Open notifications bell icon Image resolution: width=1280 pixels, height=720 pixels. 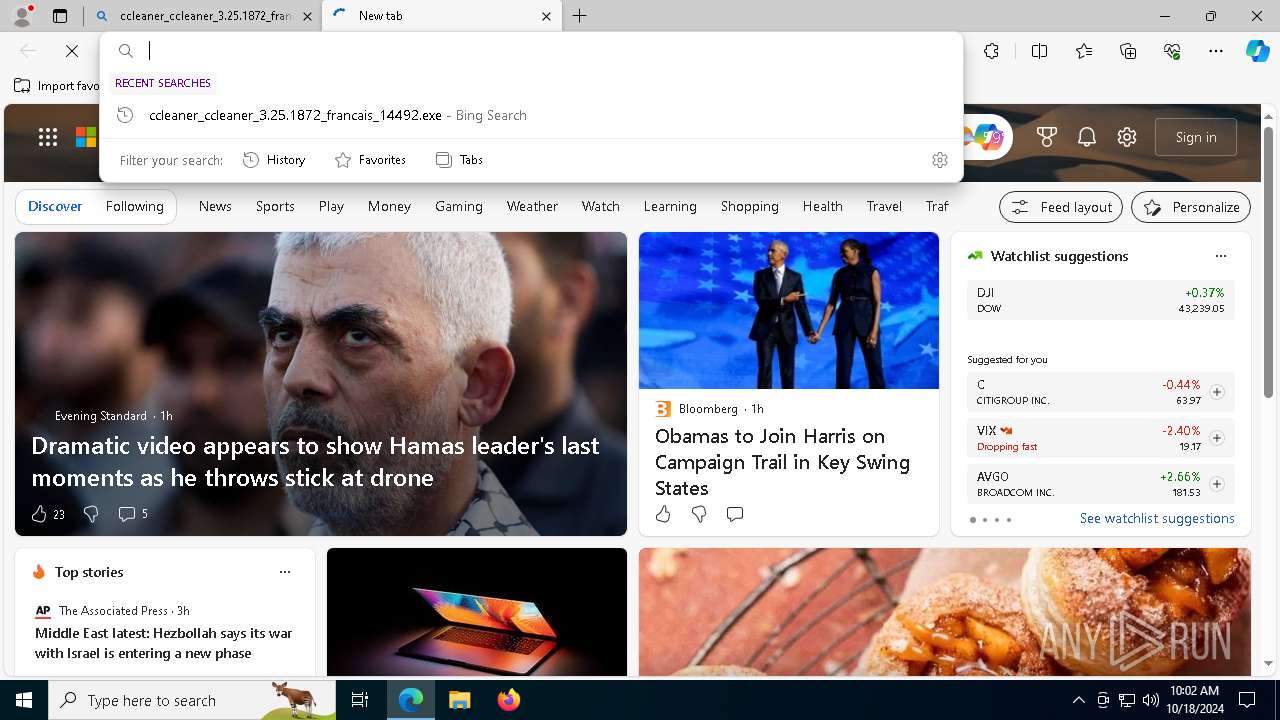coord(1087,137)
